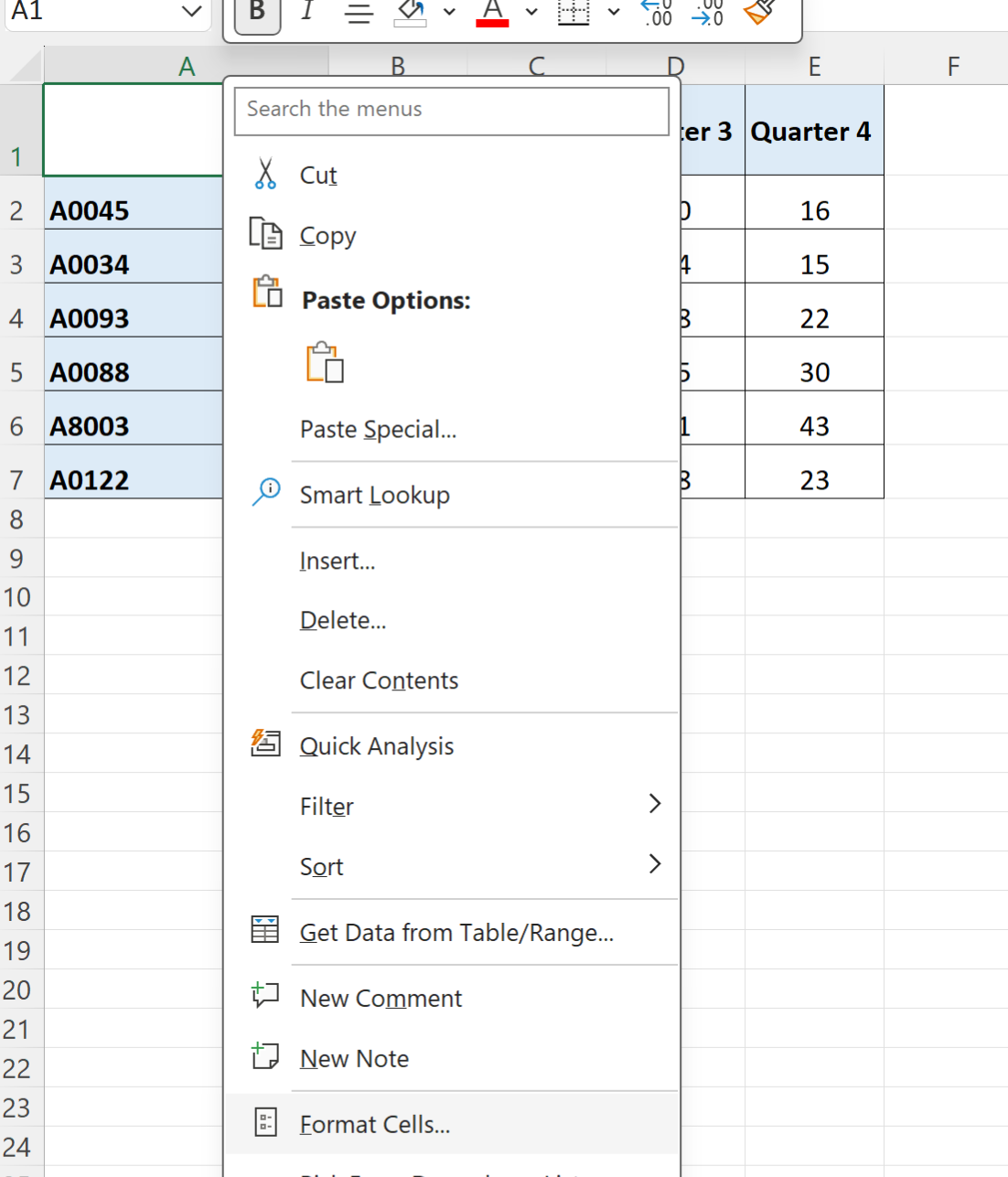Open fill color dropdown arrow
Screen dimensions: 1008x1177
tap(449, 12)
